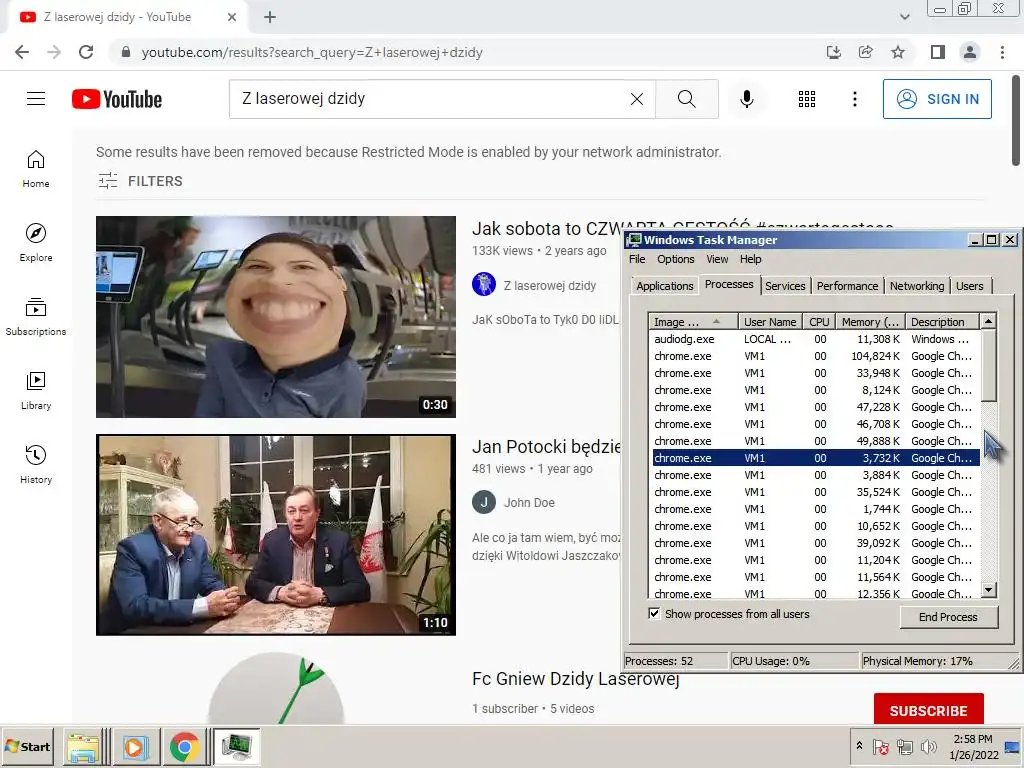Switch to the Users tab

pos(969,286)
